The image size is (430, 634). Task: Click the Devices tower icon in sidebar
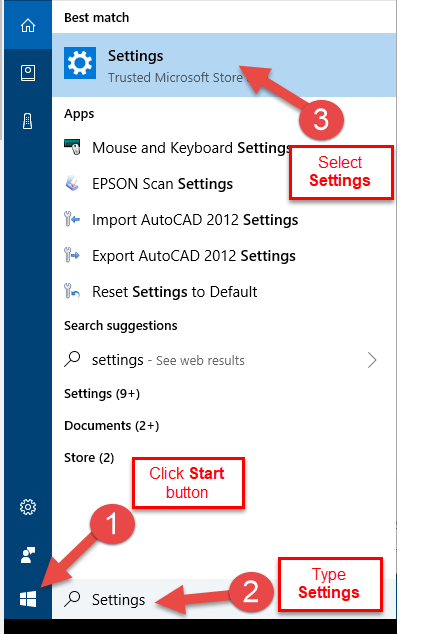pyautogui.click(x=28, y=121)
